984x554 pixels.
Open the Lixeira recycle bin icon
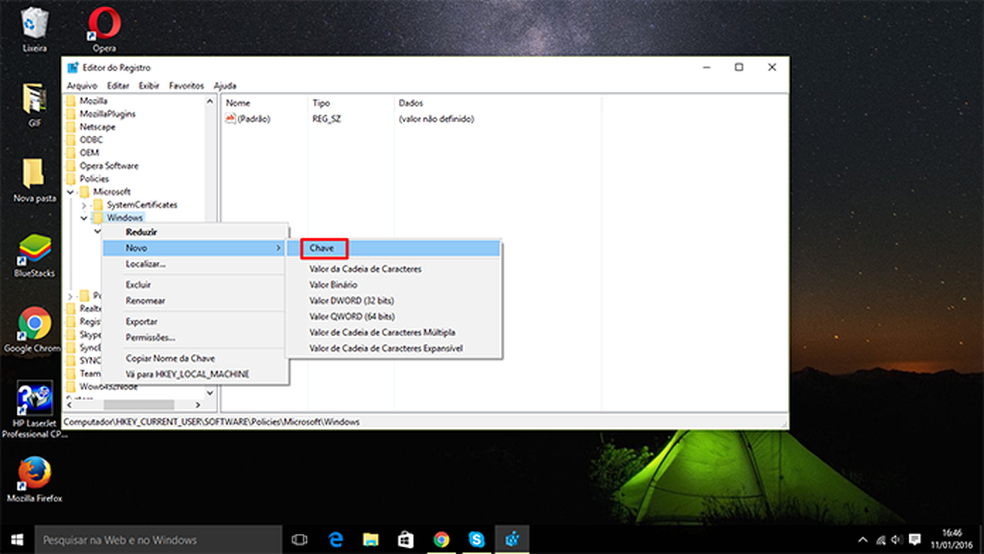pos(35,23)
